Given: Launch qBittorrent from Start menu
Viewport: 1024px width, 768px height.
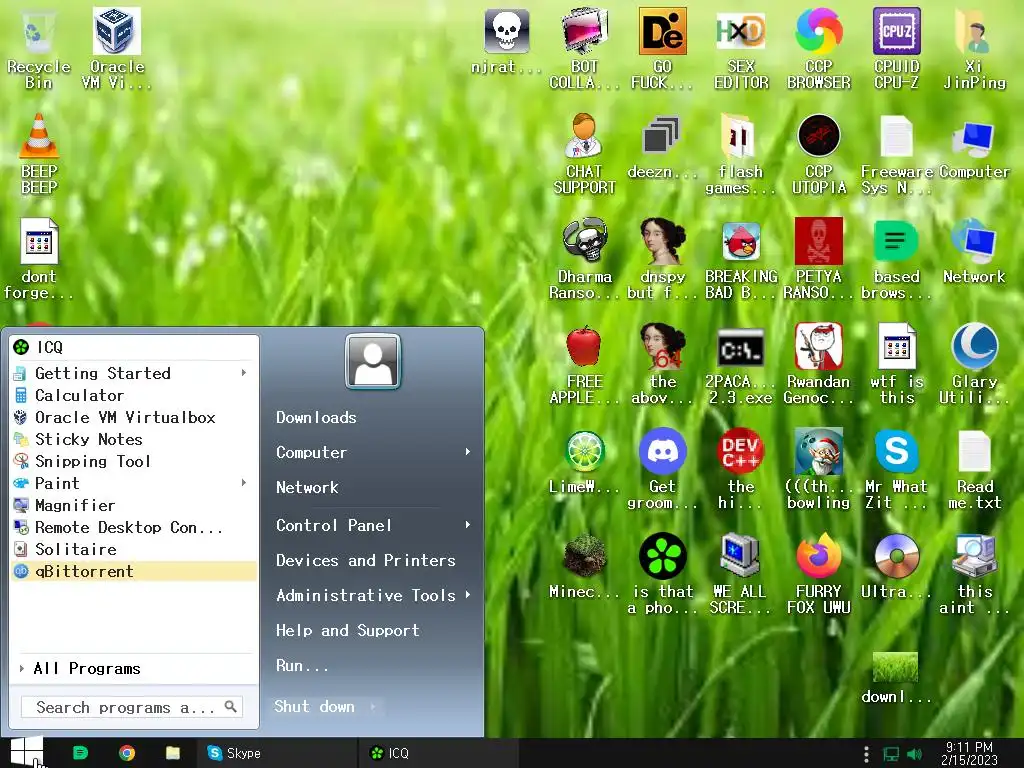Looking at the screenshot, I should point(135,571).
